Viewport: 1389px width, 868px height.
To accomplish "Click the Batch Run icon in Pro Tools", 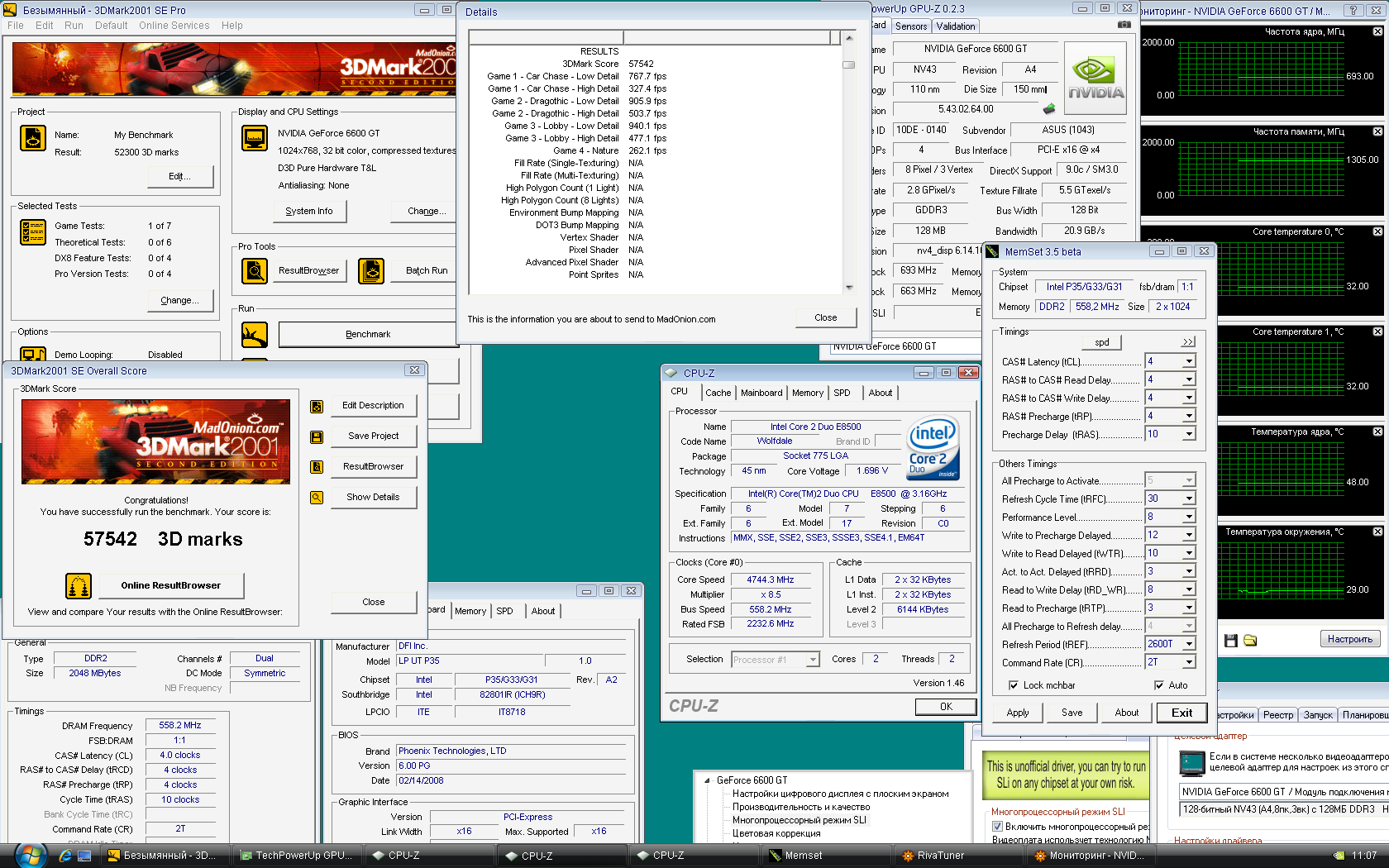I will 371,270.
